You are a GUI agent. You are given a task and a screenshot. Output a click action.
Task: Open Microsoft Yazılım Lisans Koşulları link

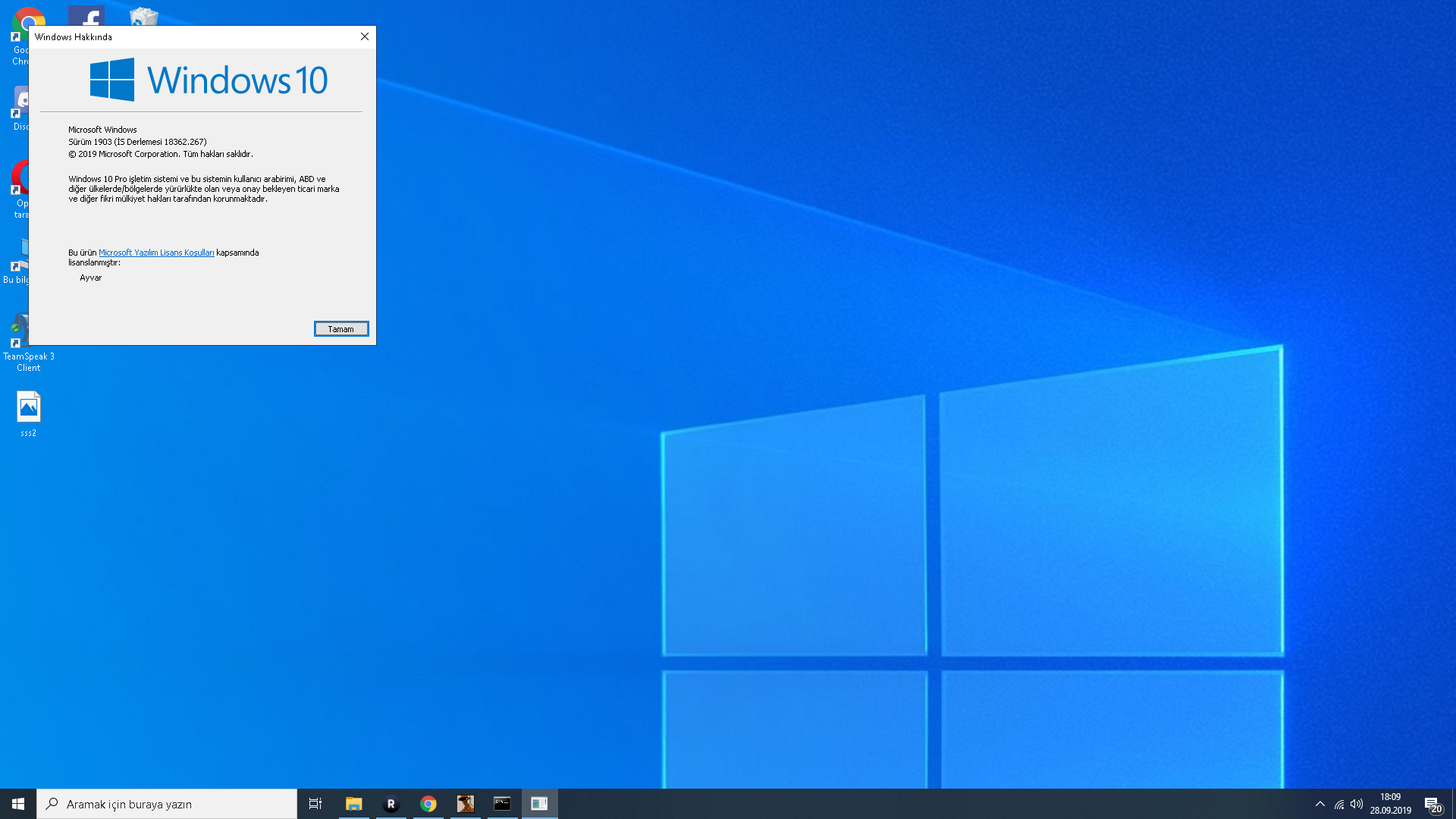[x=156, y=253]
